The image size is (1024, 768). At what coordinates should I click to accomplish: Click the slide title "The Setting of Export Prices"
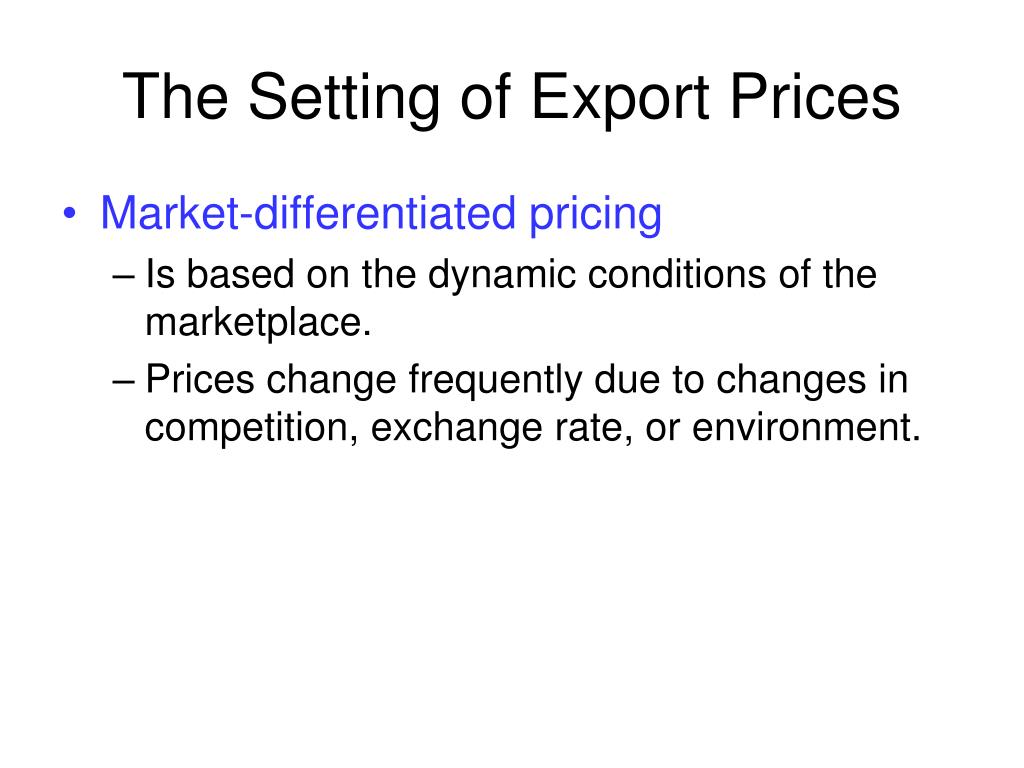pyautogui.click(x=511, y=97)
